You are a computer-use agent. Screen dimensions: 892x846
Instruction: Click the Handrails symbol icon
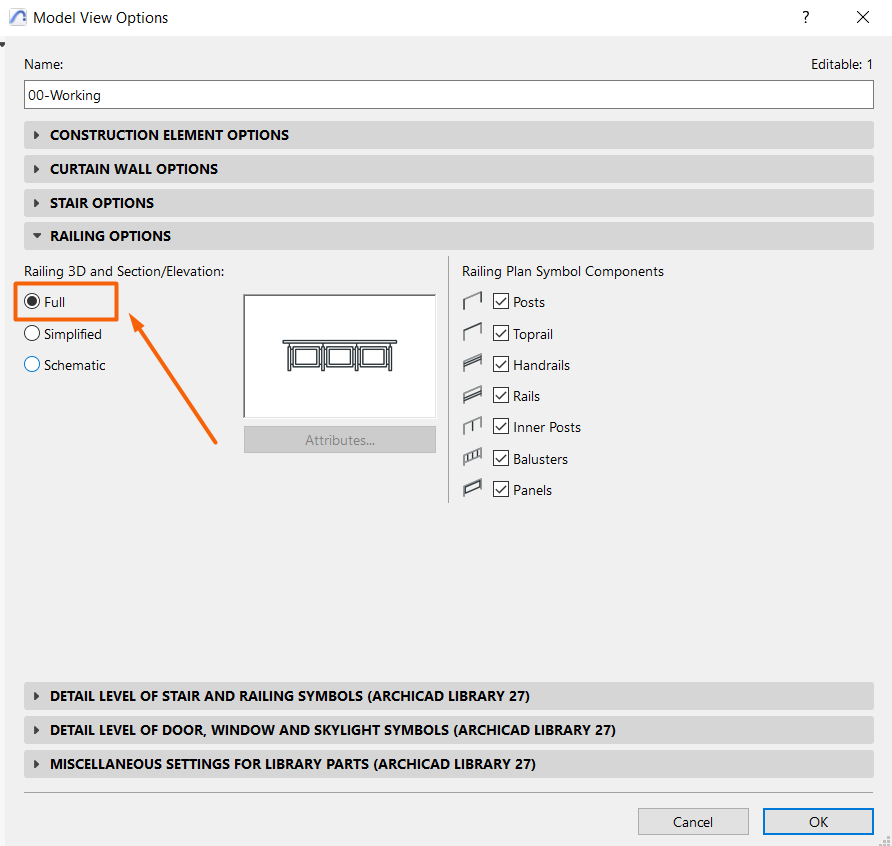473,365
